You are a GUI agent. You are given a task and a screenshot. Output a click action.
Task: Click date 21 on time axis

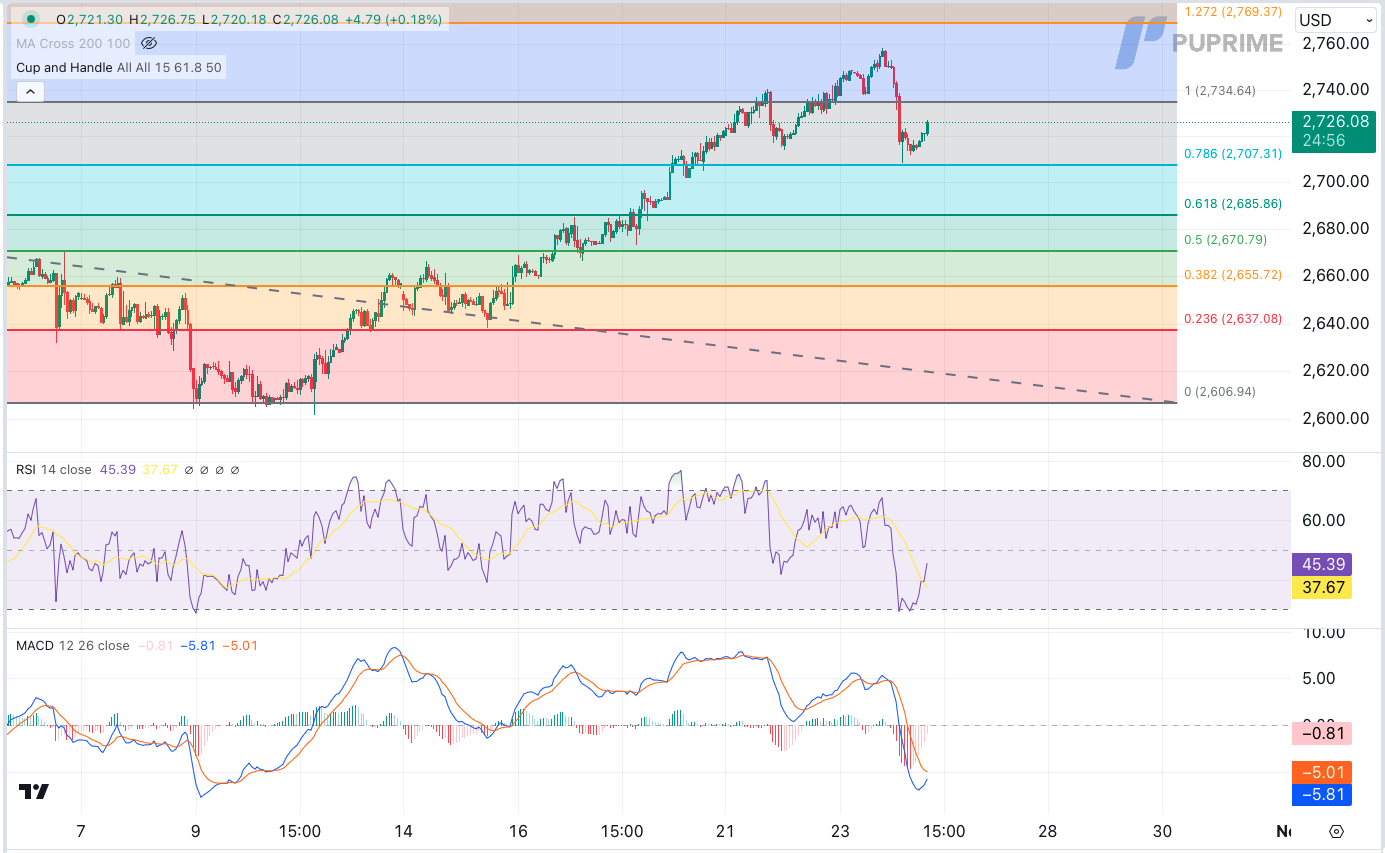tap(726, 831)
